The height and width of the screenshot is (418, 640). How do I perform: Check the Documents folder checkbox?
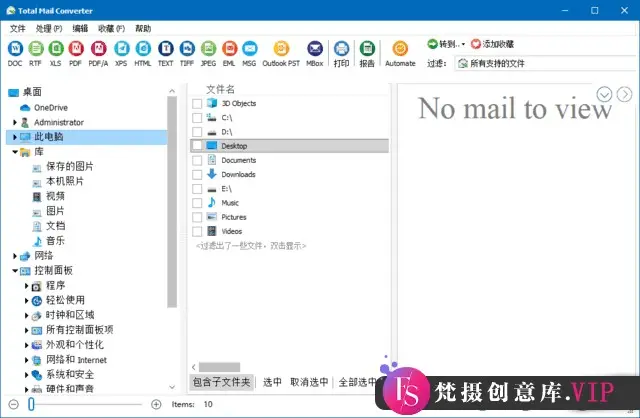tap(197, 160)
